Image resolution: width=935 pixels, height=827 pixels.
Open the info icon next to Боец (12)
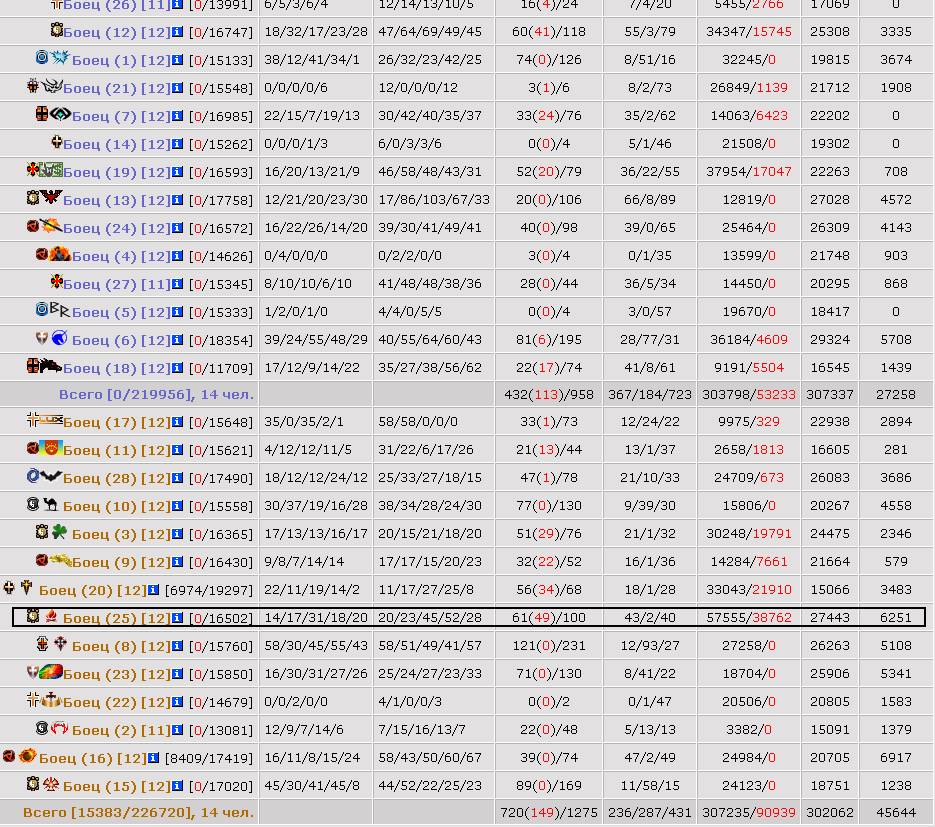pyautogui.click(x=177, y=32)
